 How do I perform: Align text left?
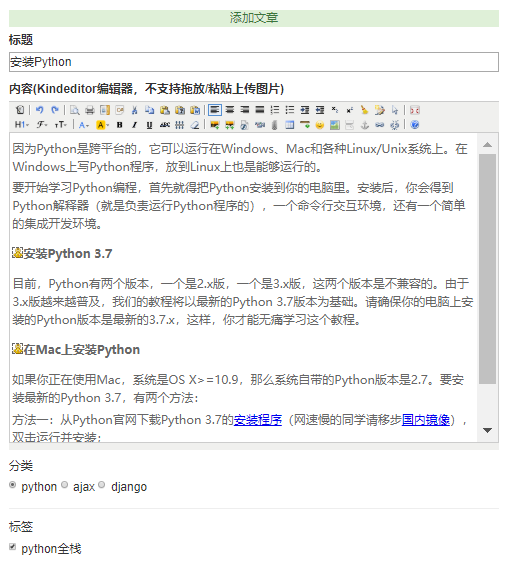pyautogui.click(x=215, y=110)
